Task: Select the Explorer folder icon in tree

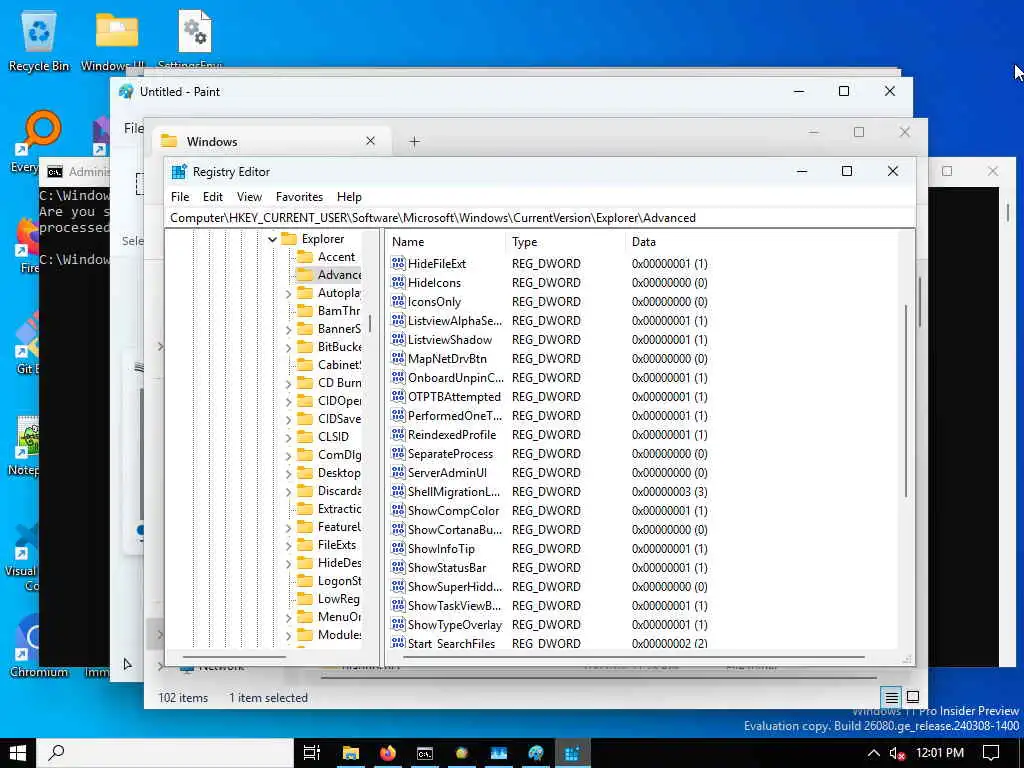Action: (289, 239)
